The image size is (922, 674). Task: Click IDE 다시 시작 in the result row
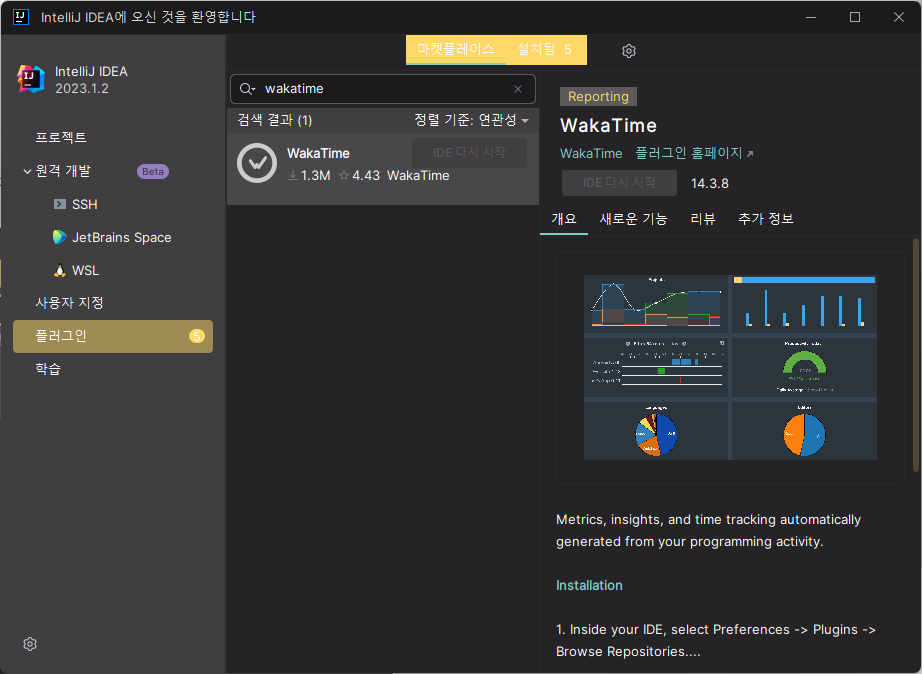[469, 153]
